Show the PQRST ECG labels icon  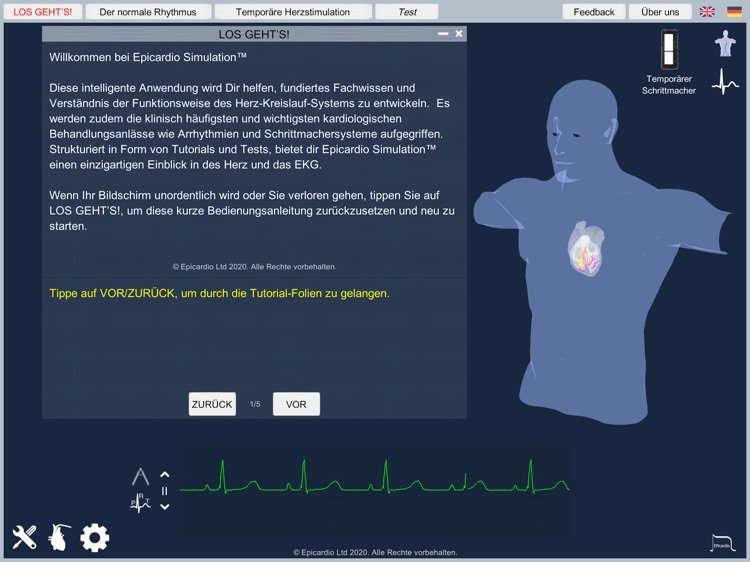click(140, 503)
